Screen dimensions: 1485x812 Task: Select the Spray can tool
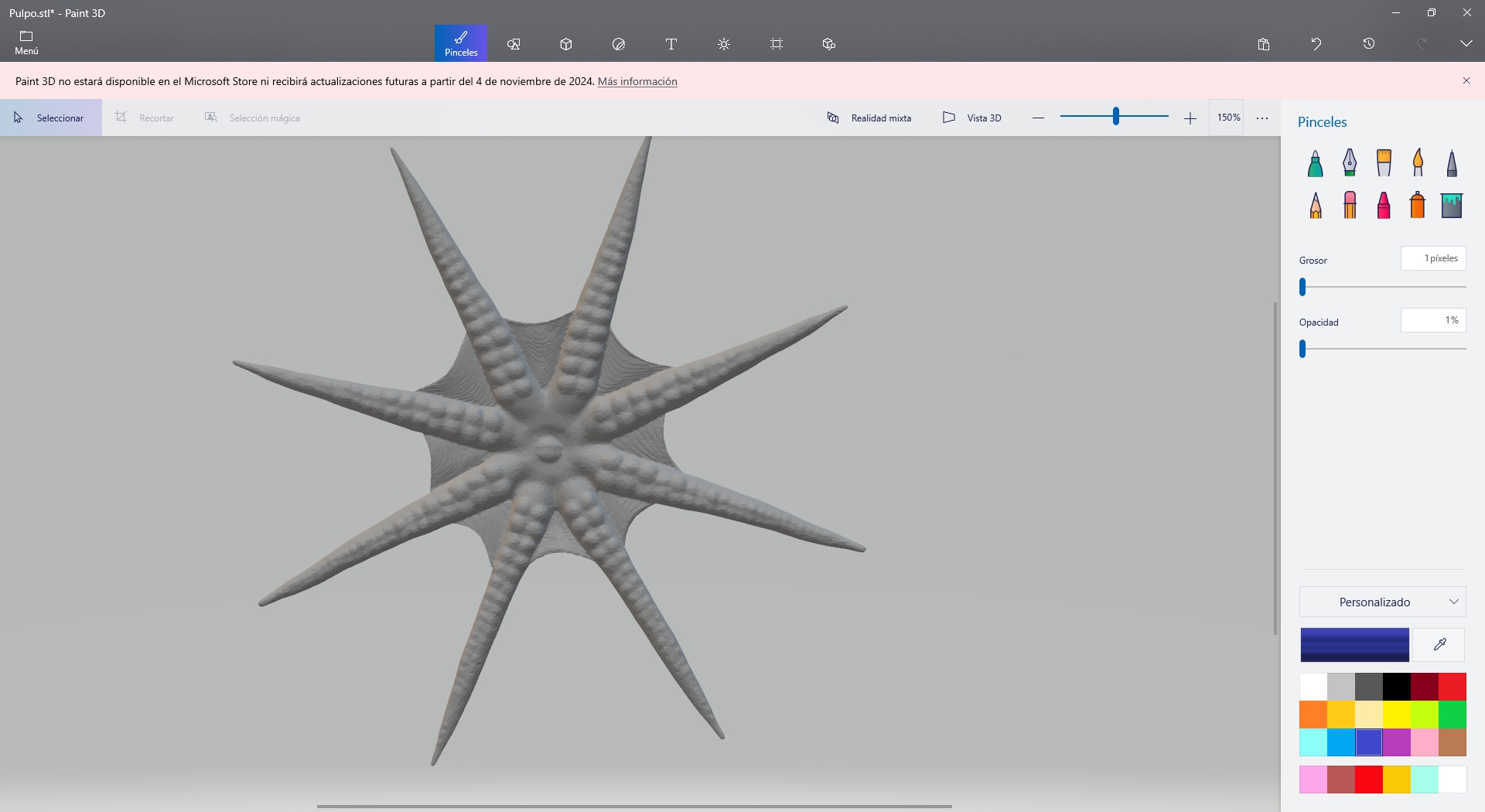tap(1418, 206)
